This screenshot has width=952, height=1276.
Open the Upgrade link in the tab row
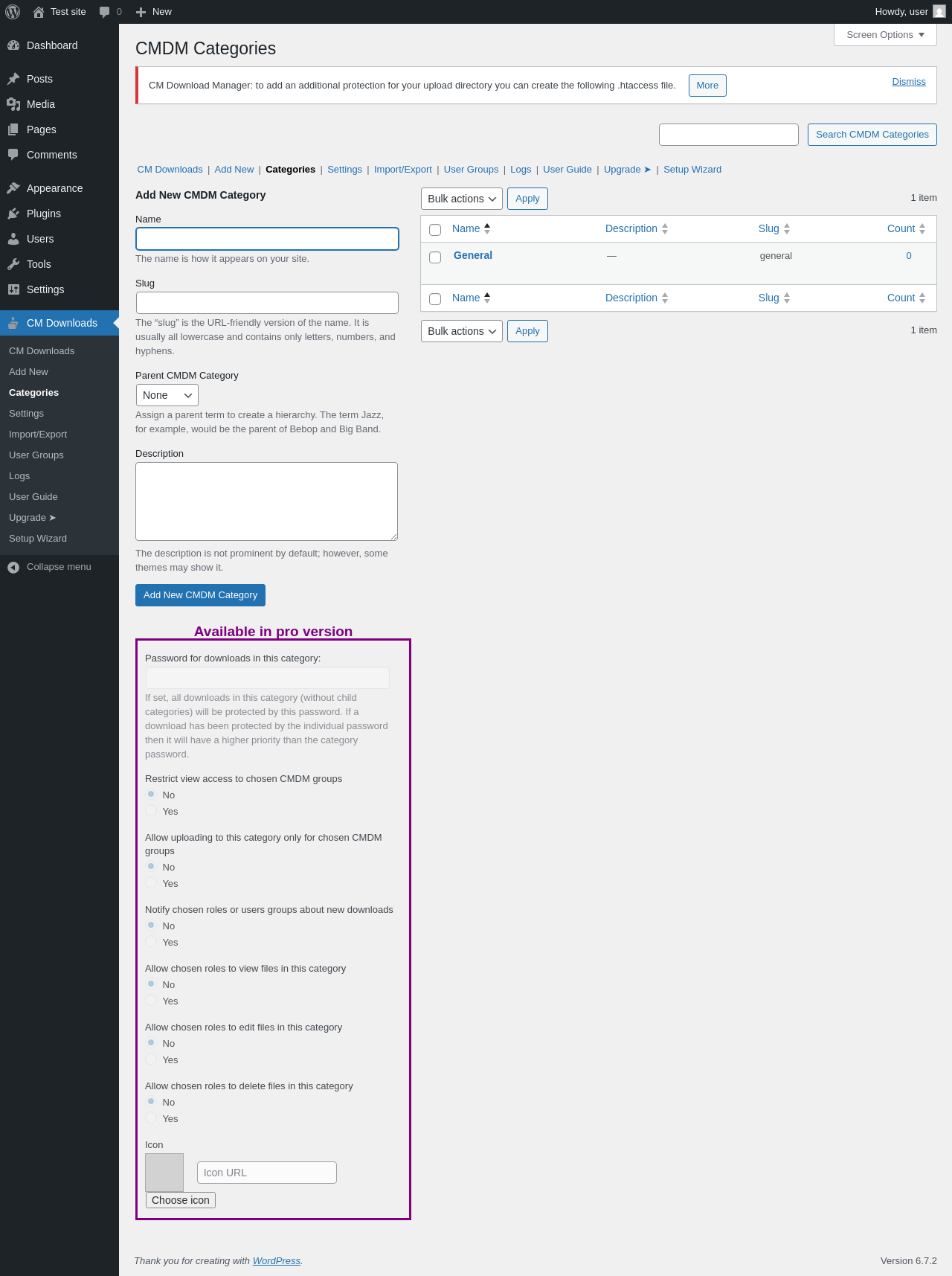coord(627,170)
